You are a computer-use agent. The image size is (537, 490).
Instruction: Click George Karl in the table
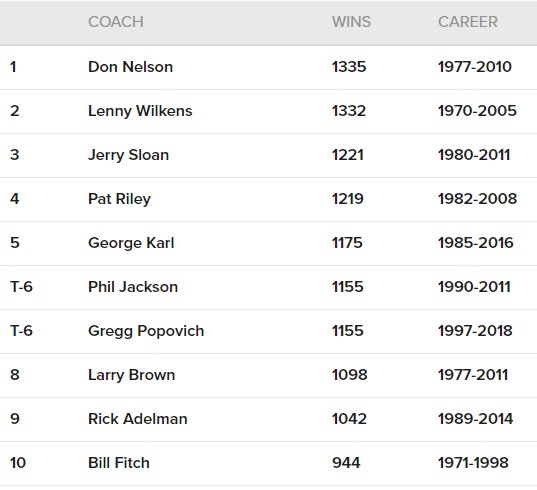(131, 243)
